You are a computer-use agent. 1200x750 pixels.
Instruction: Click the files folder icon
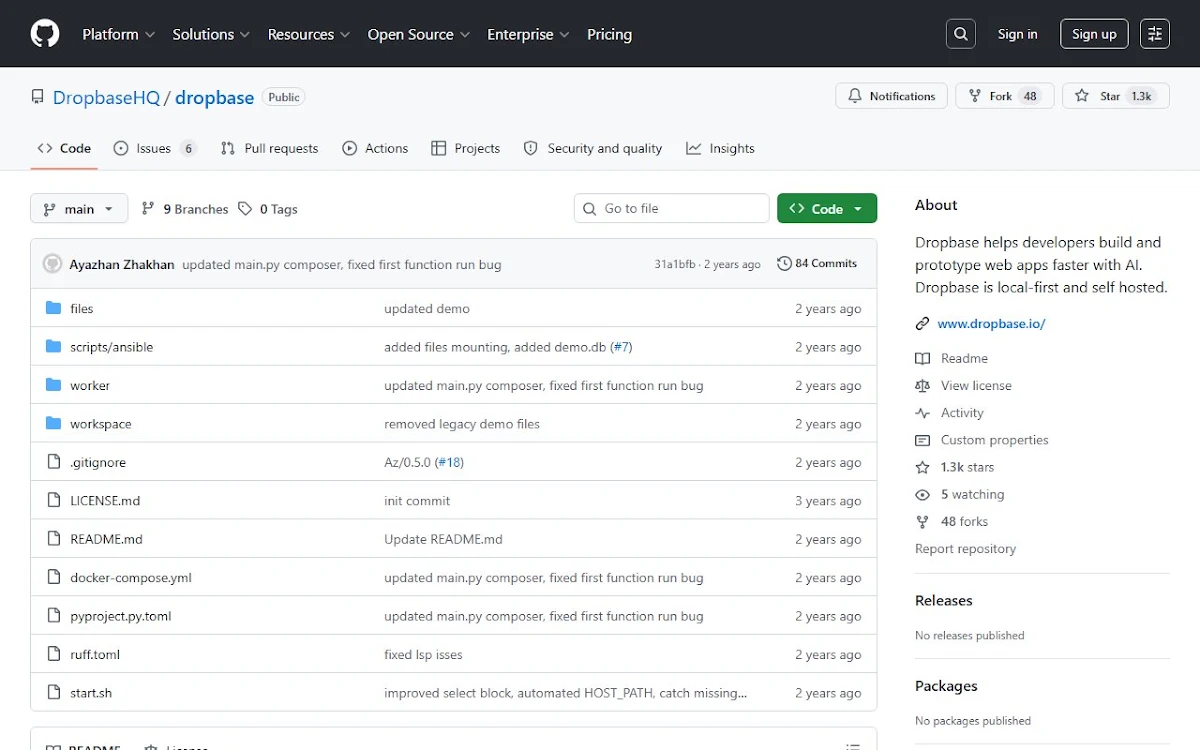click(x=54, y=308)
